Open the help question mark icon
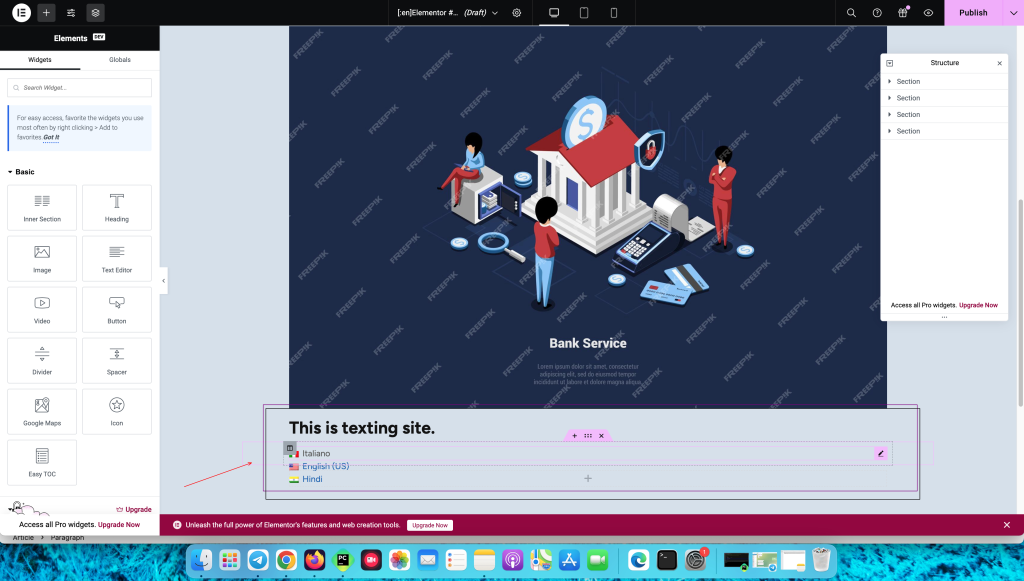Viewport: 1024px width, 581px height. (877, 12)
